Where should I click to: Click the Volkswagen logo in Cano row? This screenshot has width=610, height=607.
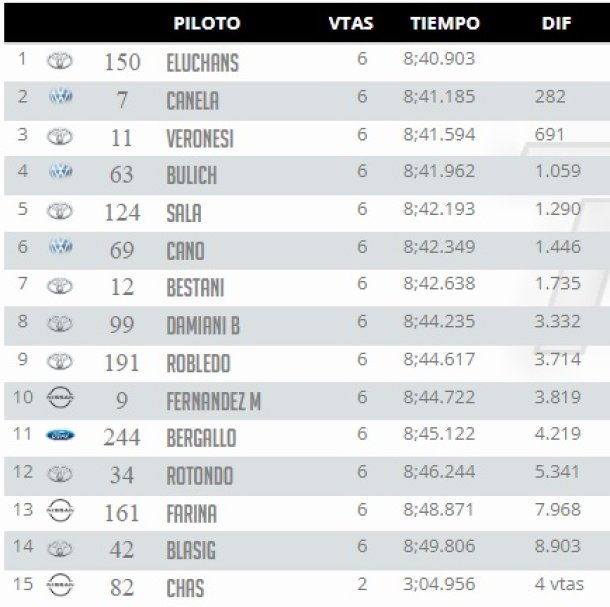click(x=61, y=246)
